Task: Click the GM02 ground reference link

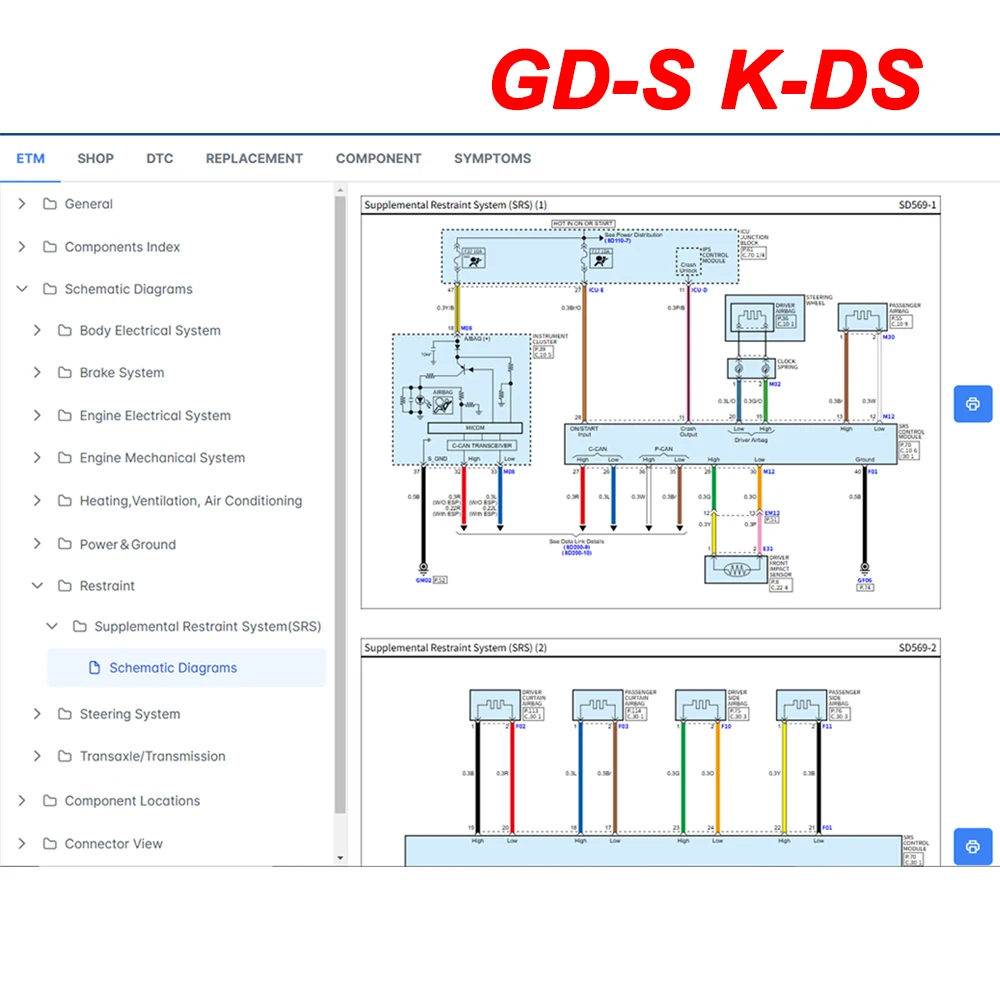Action: (423, 580)
